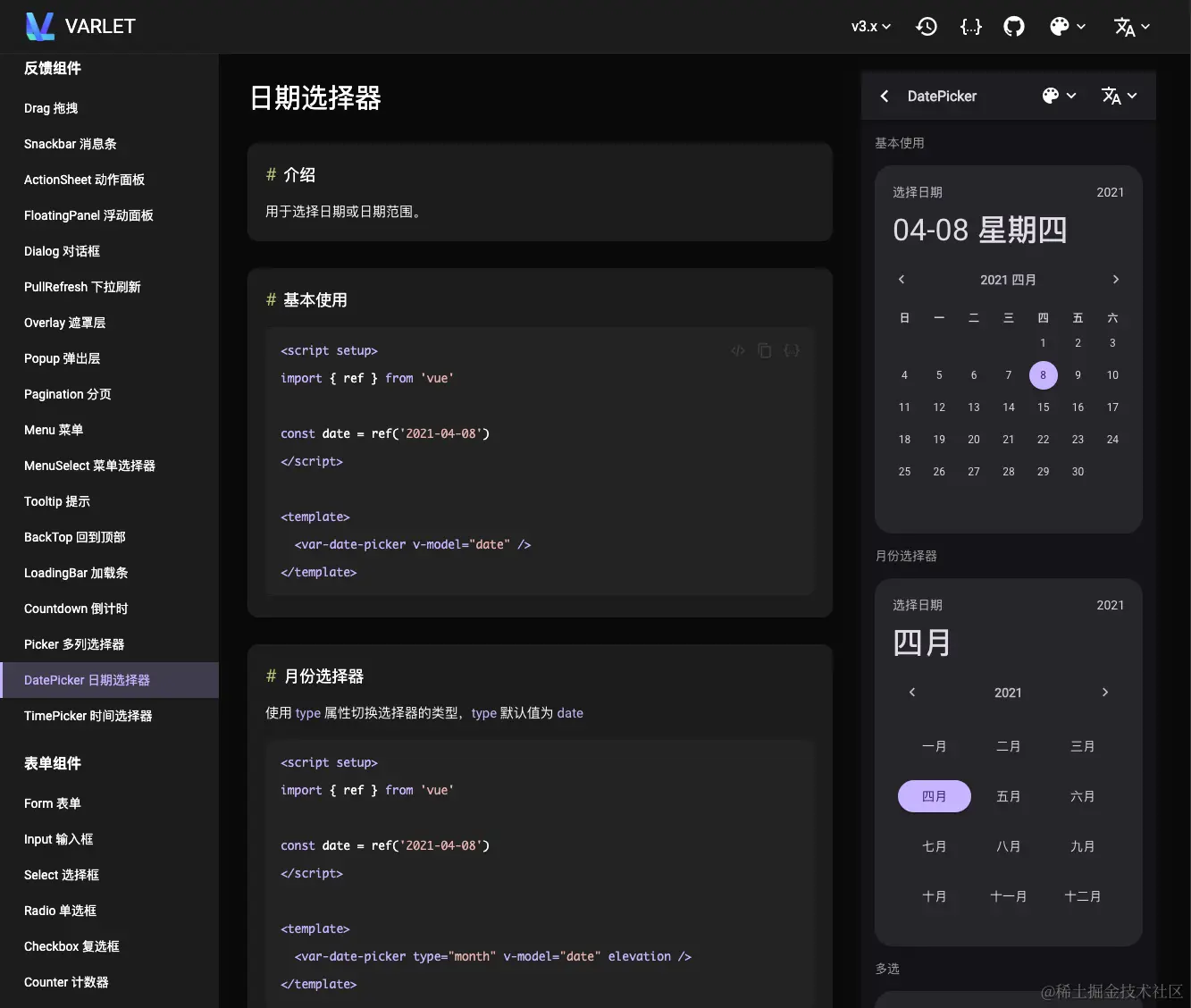Image resolution: width=1191 pixels, height=1008 pixels.
Task: Open TimePicker 时间选择器 sidebar item
Action: tap(109, 716)
